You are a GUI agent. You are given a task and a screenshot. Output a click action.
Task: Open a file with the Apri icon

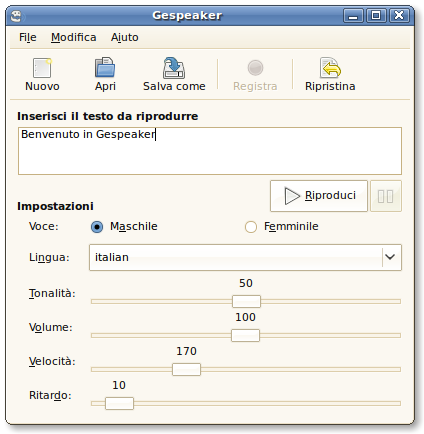click(x=105, y=67)
